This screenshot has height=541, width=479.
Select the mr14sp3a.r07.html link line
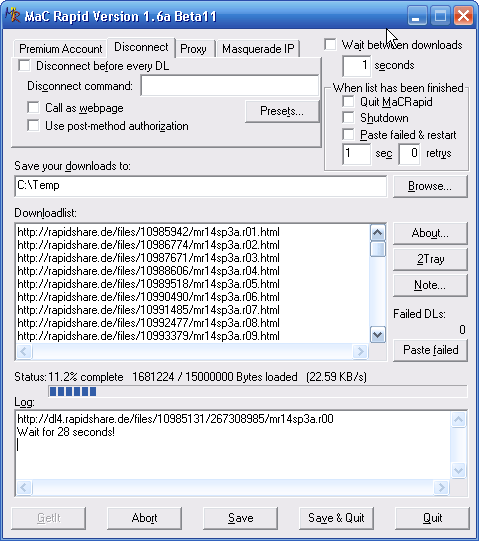pyautogui.click(x=148, y=310)
